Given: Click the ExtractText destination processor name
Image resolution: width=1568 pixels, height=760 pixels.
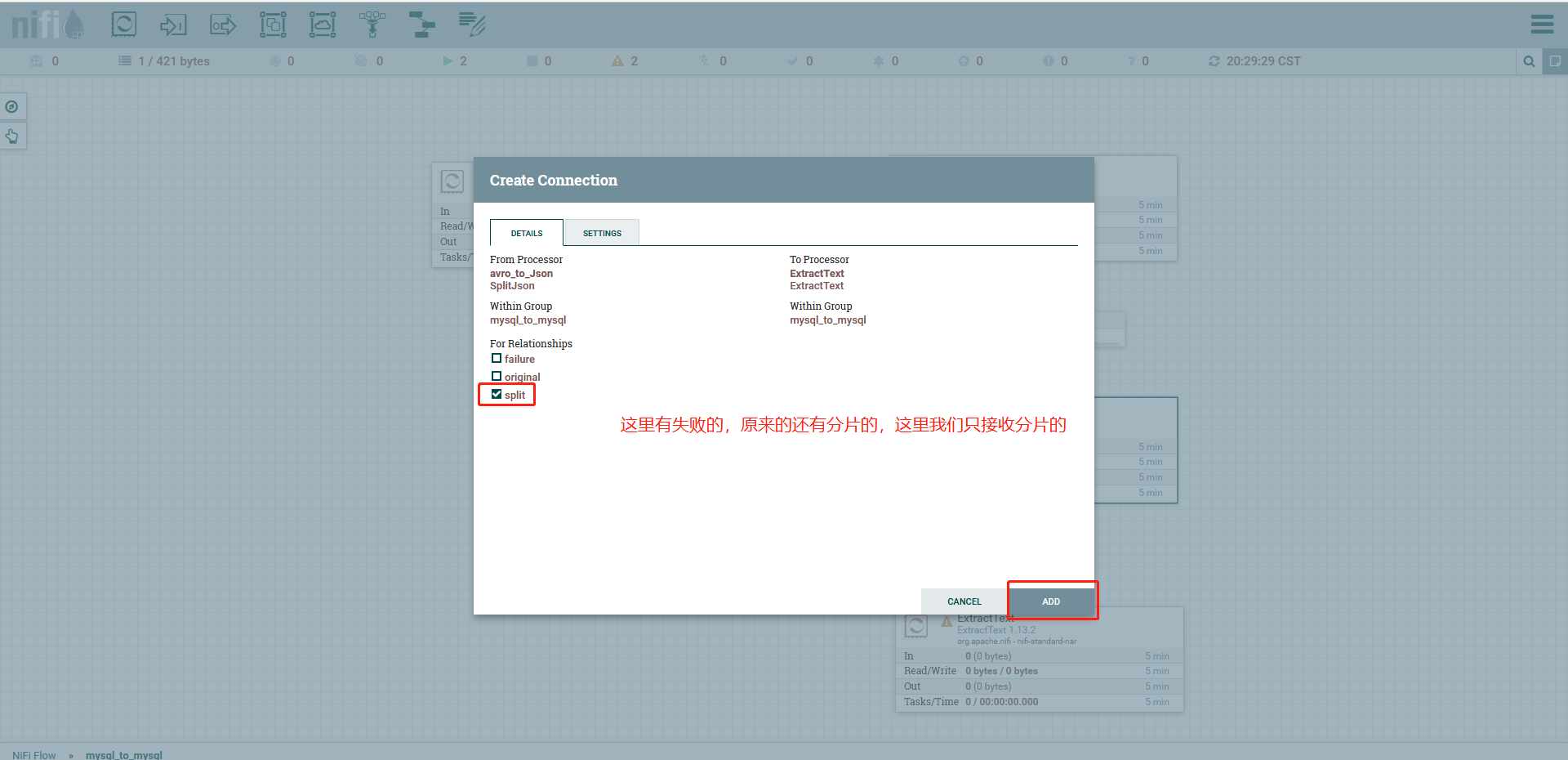Looking at the screenshot, I should click(817, 274).
